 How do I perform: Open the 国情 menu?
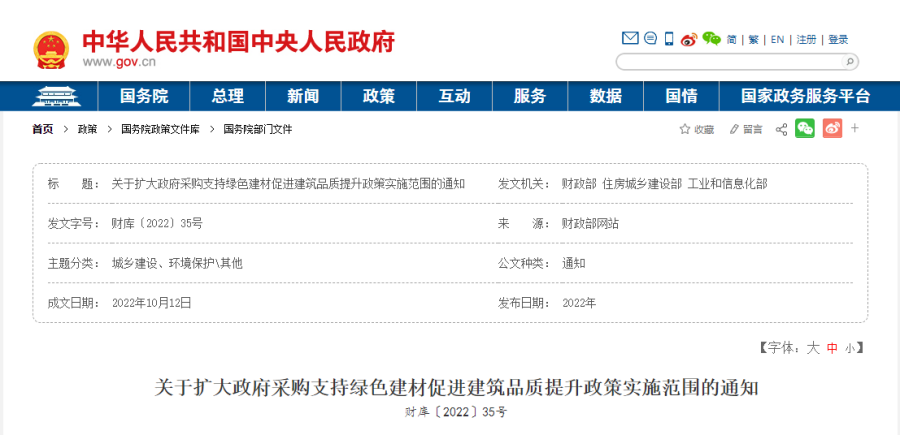click(681, 96)
